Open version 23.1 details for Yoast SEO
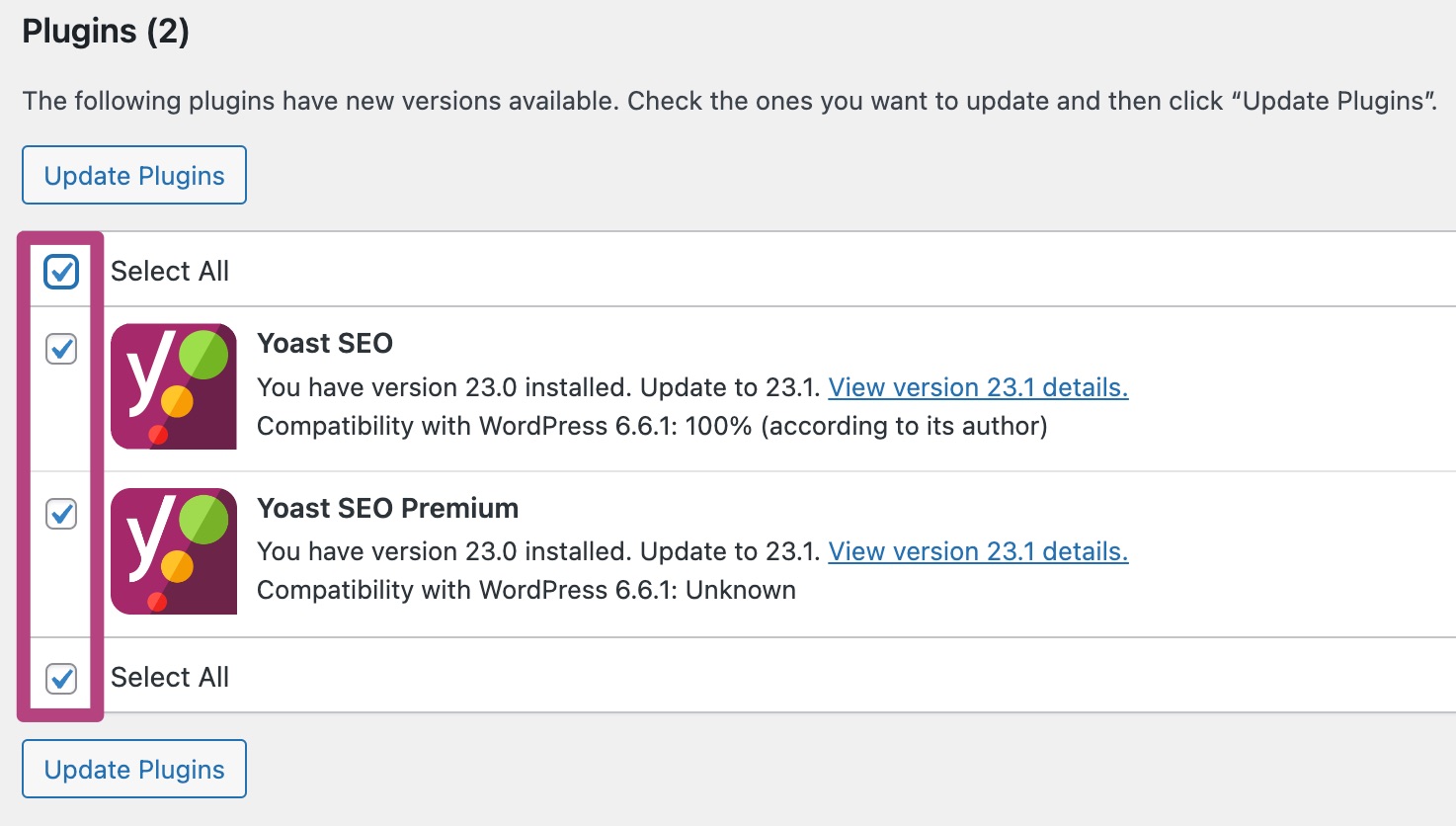 pos(978,387)
